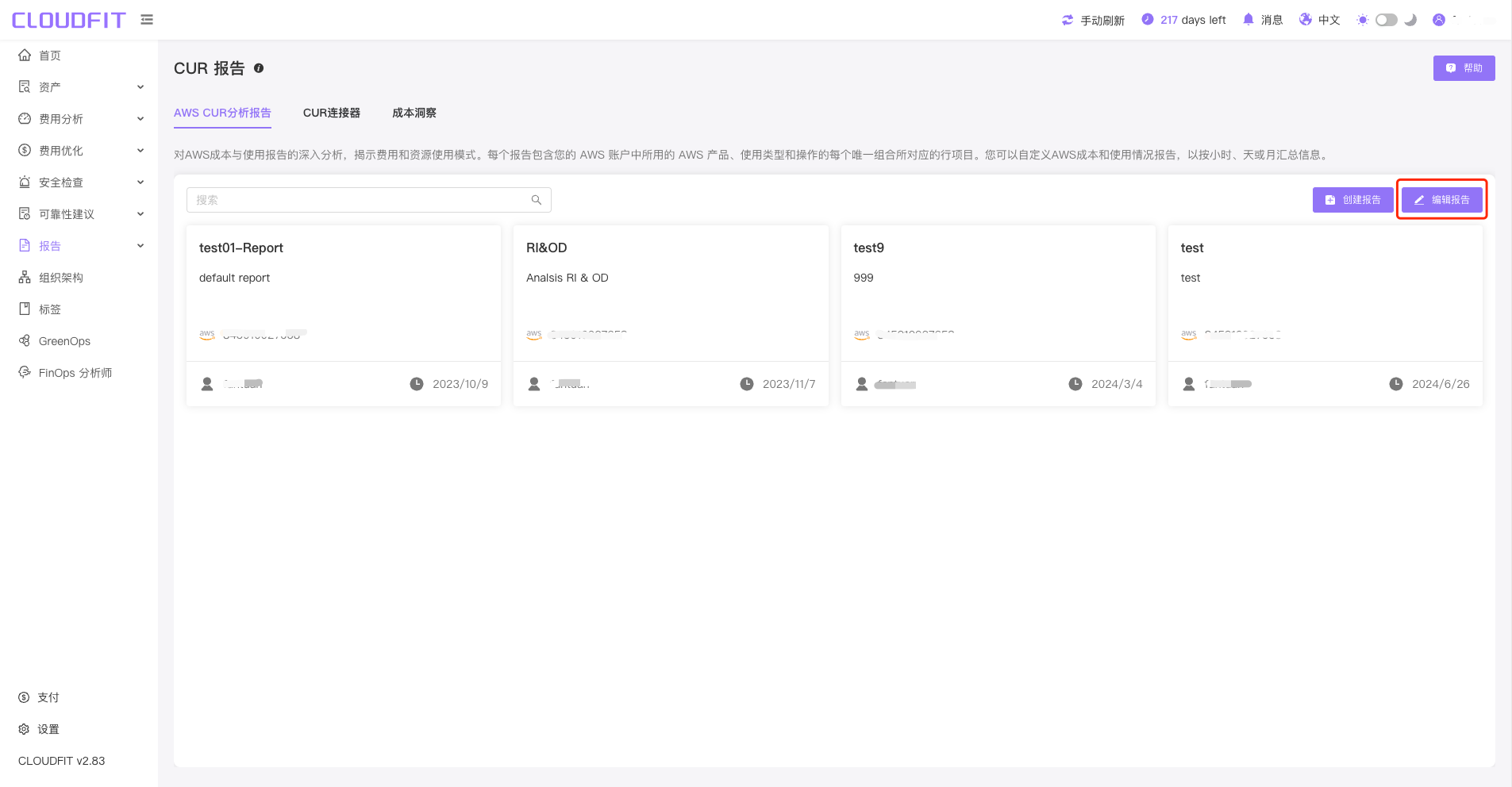Click the 支付 payment icon
This screenshot has width=1512, height=787.
click(24, 697)
